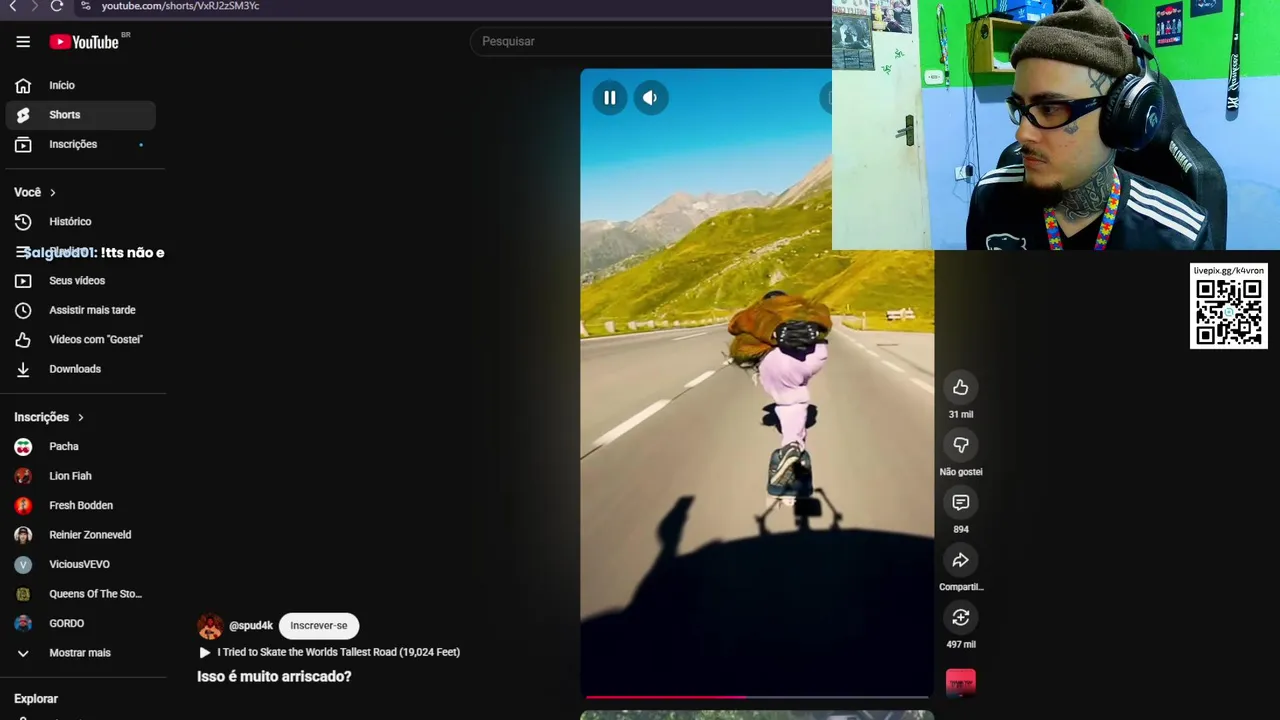Viewport: 1280px width, 720px height.
Task: Open Downloads in the sidebar
Action: [x=81, y=369]
